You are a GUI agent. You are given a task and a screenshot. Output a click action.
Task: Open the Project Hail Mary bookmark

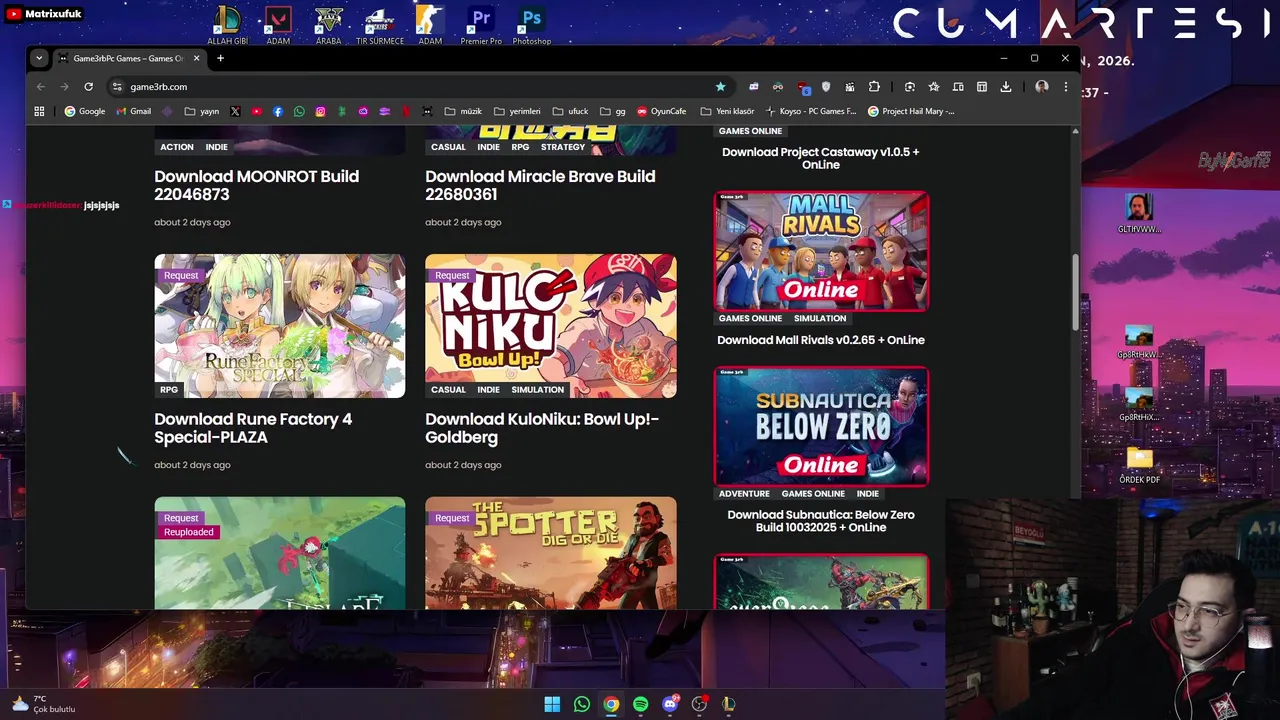[x=911, y=111]
